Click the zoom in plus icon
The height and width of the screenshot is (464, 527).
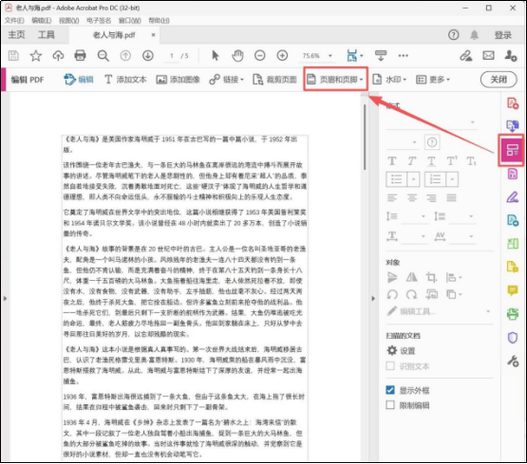click(x=282, y=55)
